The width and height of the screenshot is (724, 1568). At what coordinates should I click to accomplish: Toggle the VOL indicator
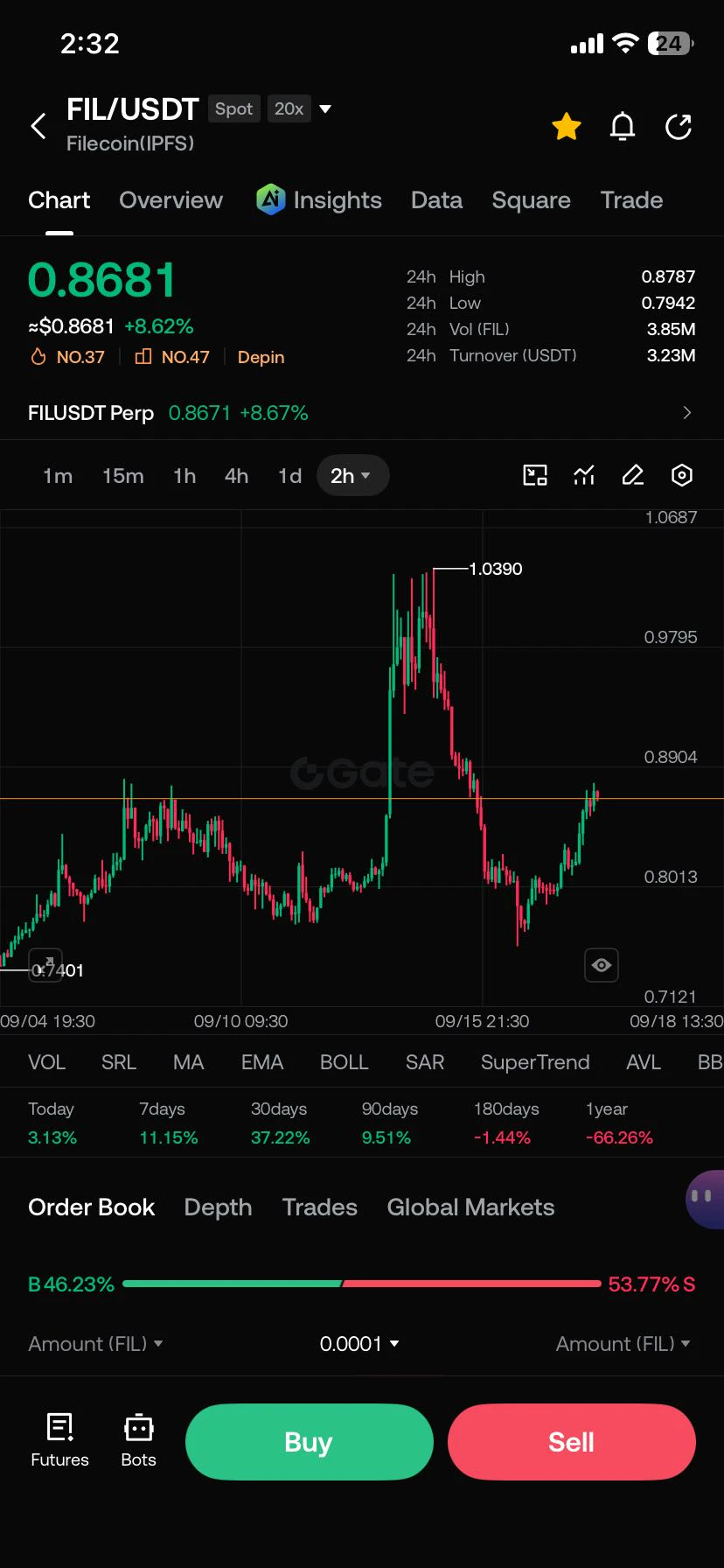[x=46, y=1062]
